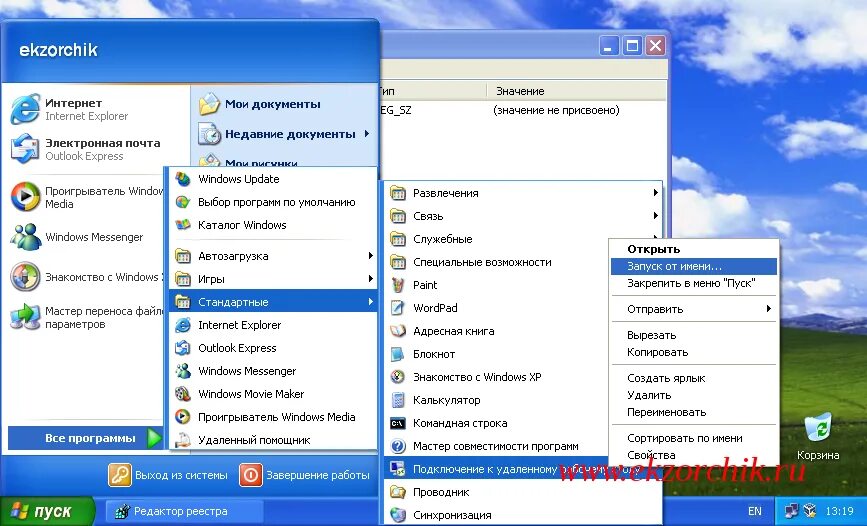Expand Служебные folder
The width and height of the screenshot is (867, 526).
tap(495, 239)
